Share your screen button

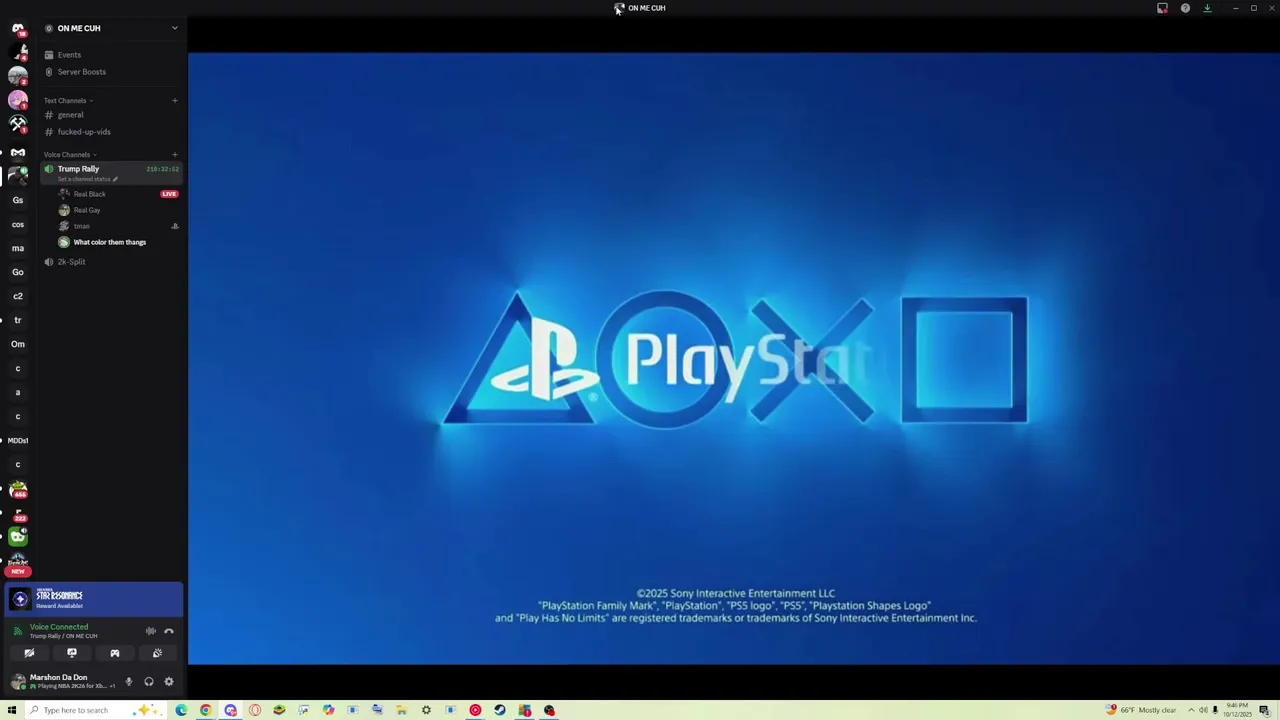click(x=72, y=653)
